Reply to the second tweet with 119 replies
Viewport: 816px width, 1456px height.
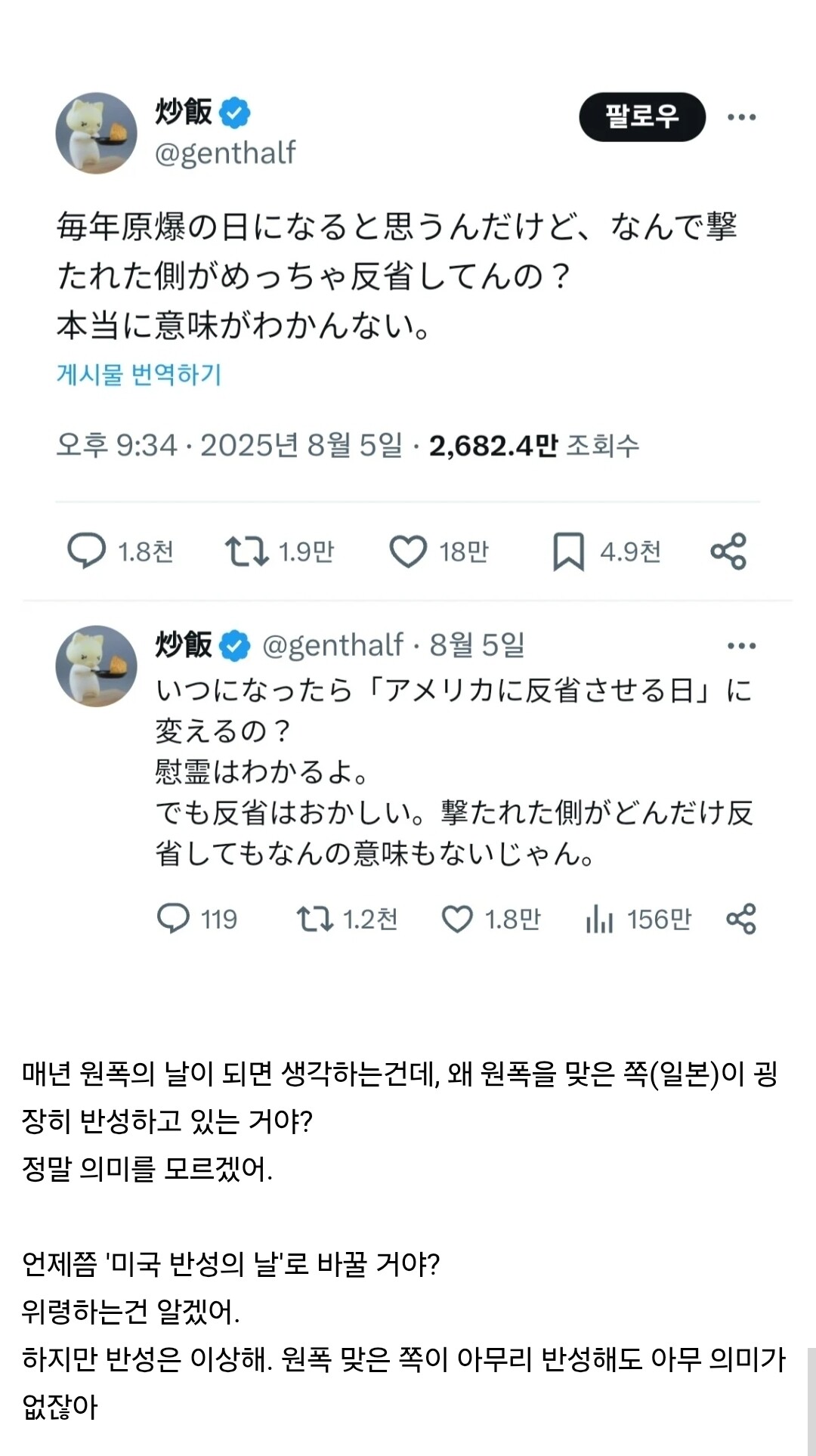click(173, 919)
